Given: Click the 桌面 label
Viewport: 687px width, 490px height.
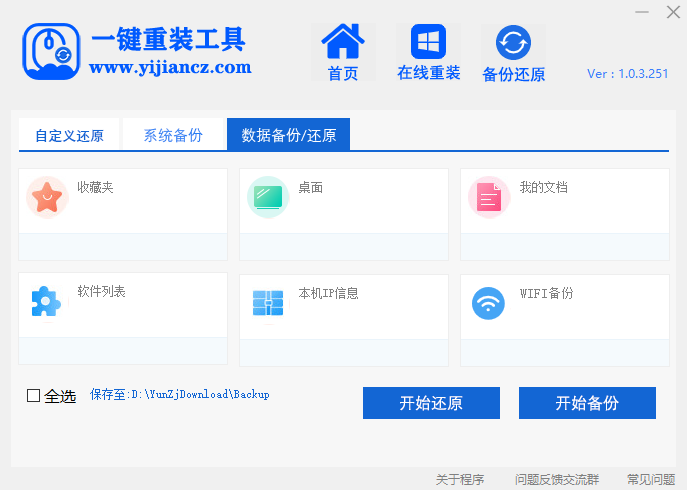Looking at the screenshot, I should click(x=311, y=188).
